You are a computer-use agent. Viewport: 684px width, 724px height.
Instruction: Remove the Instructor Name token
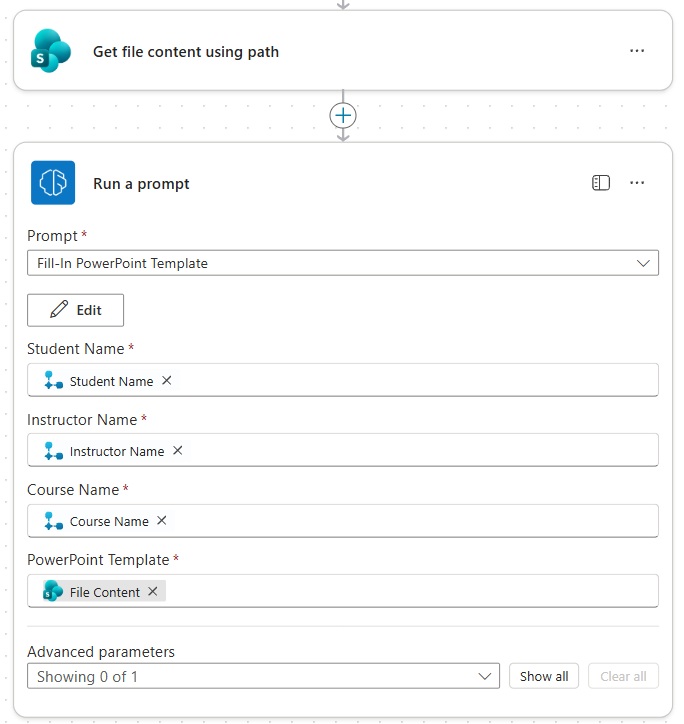click(178, 451)
